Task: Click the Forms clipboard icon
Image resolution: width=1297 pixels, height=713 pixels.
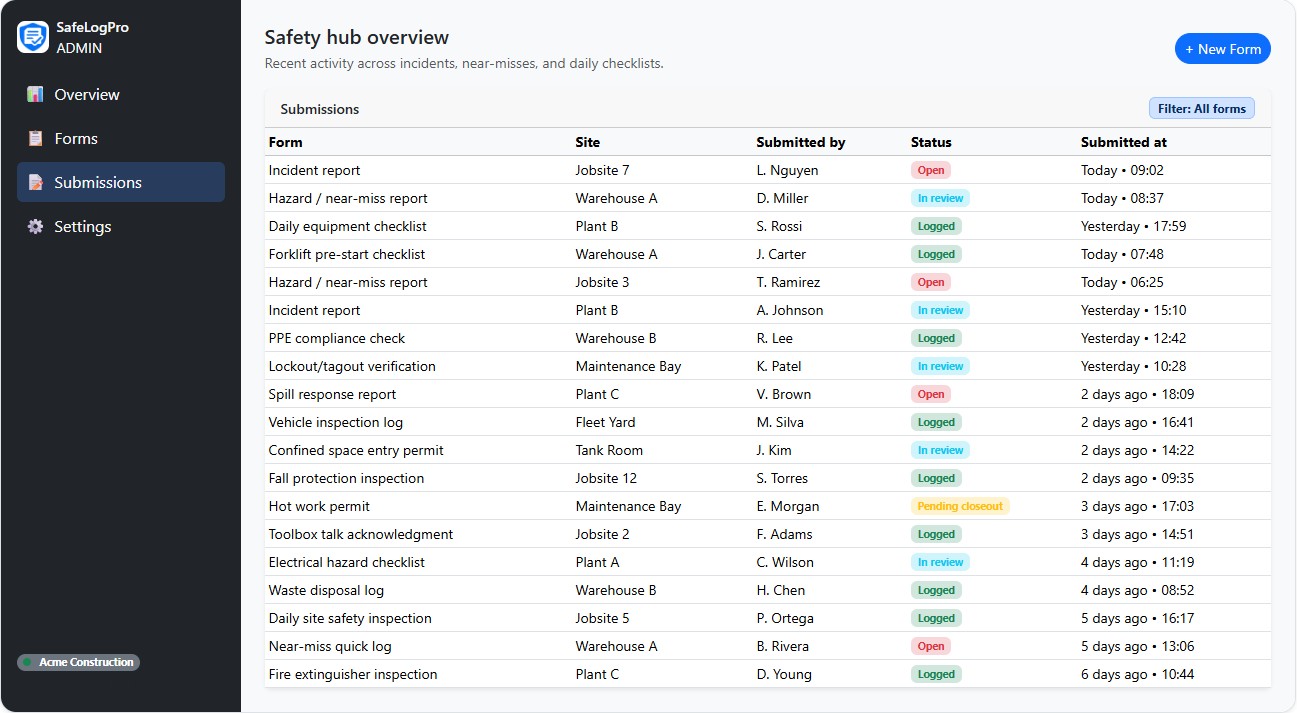Action: pyautogui.click(x=35, y=138)
